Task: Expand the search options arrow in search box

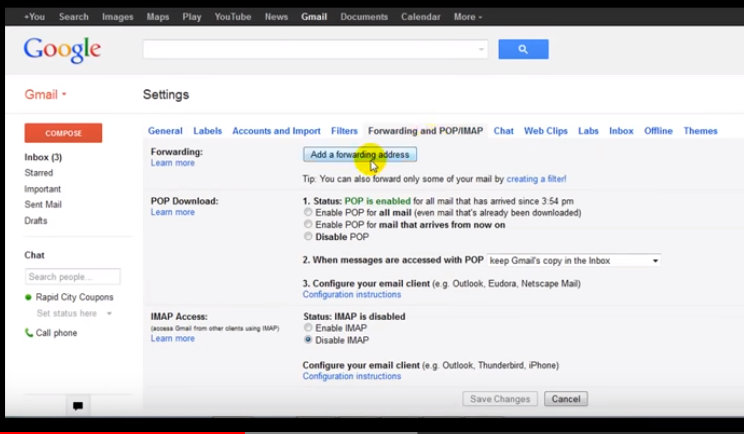Action: tap(481, 49)
